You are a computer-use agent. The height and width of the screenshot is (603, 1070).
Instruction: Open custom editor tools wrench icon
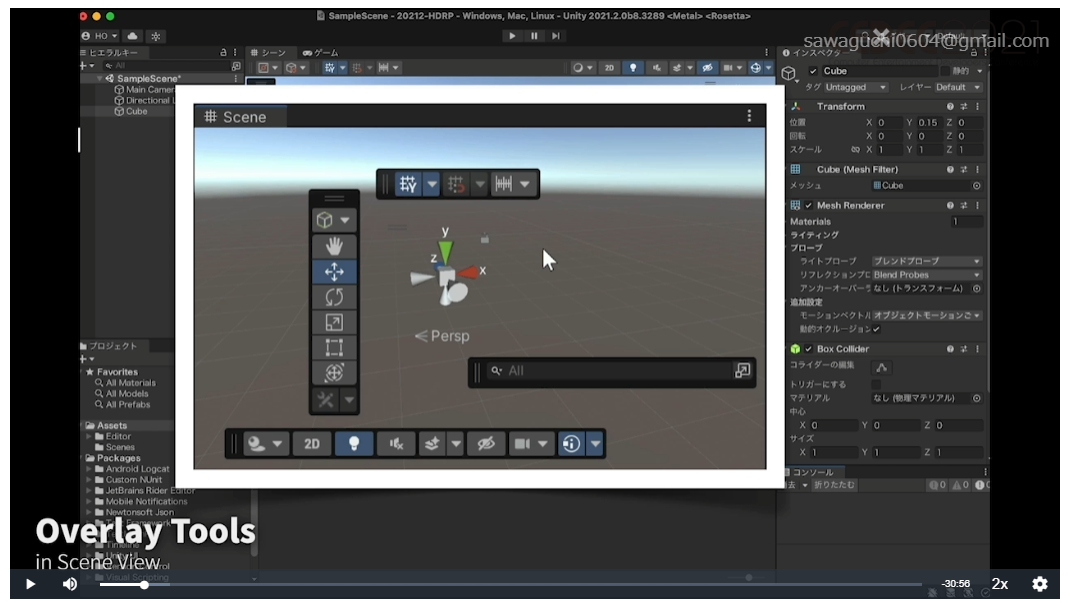tap(326, 400)
